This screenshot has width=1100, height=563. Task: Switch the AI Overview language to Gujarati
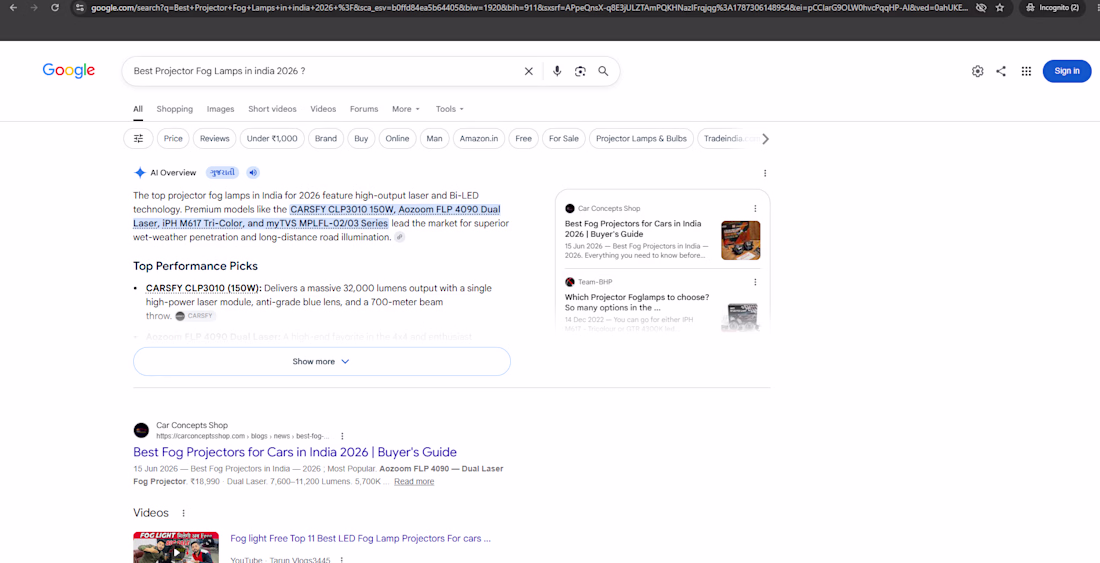pyautogui.click(x=222, y=172)
